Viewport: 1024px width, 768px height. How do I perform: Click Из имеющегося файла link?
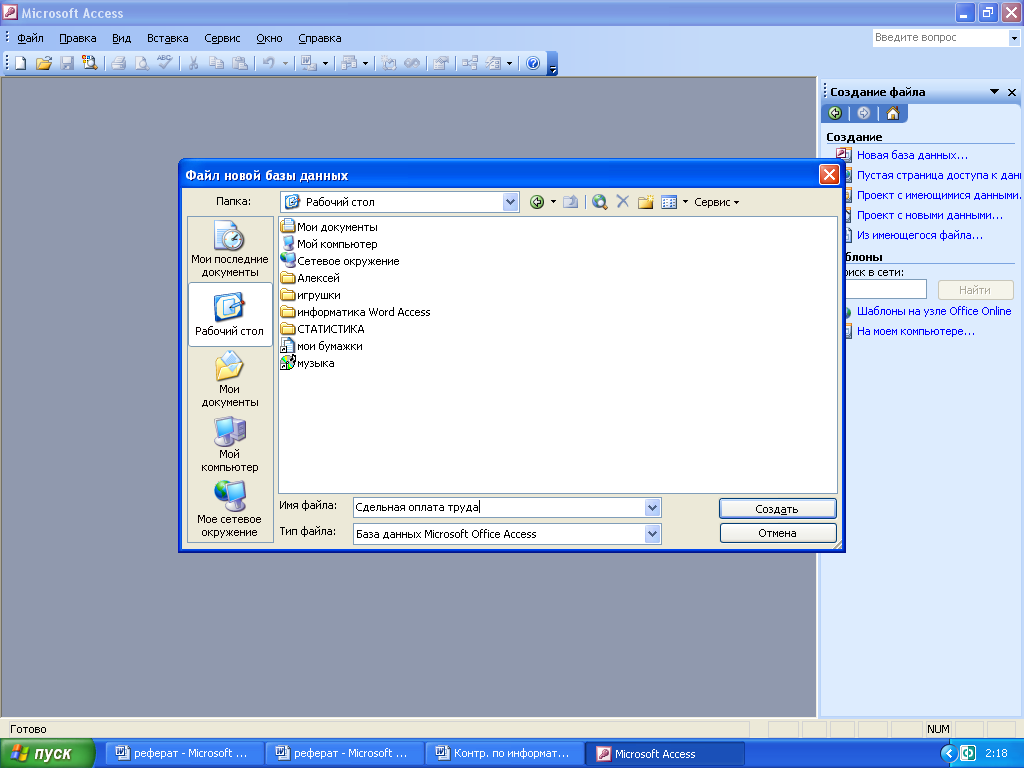click(920, 235)
